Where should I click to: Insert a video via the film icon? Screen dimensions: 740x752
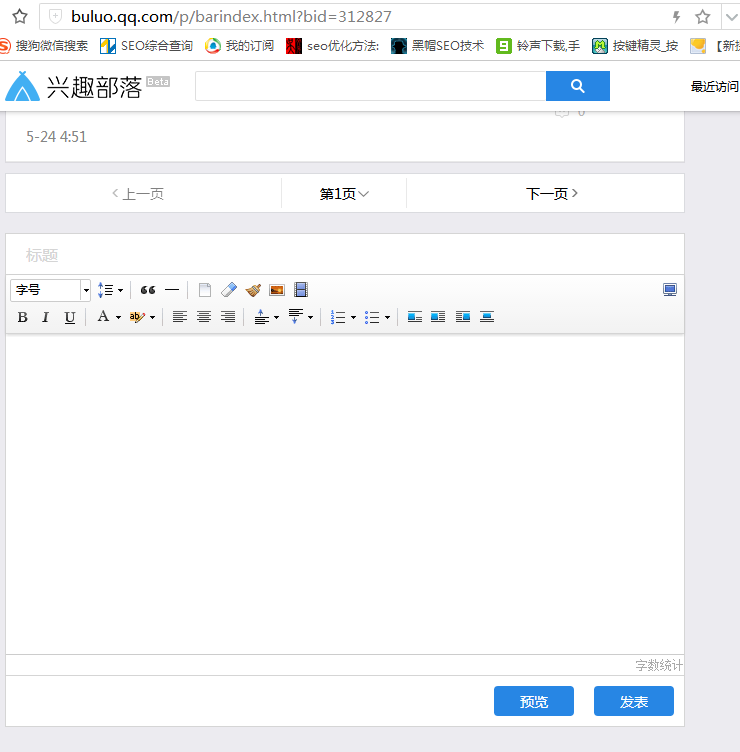coord(301,290)
